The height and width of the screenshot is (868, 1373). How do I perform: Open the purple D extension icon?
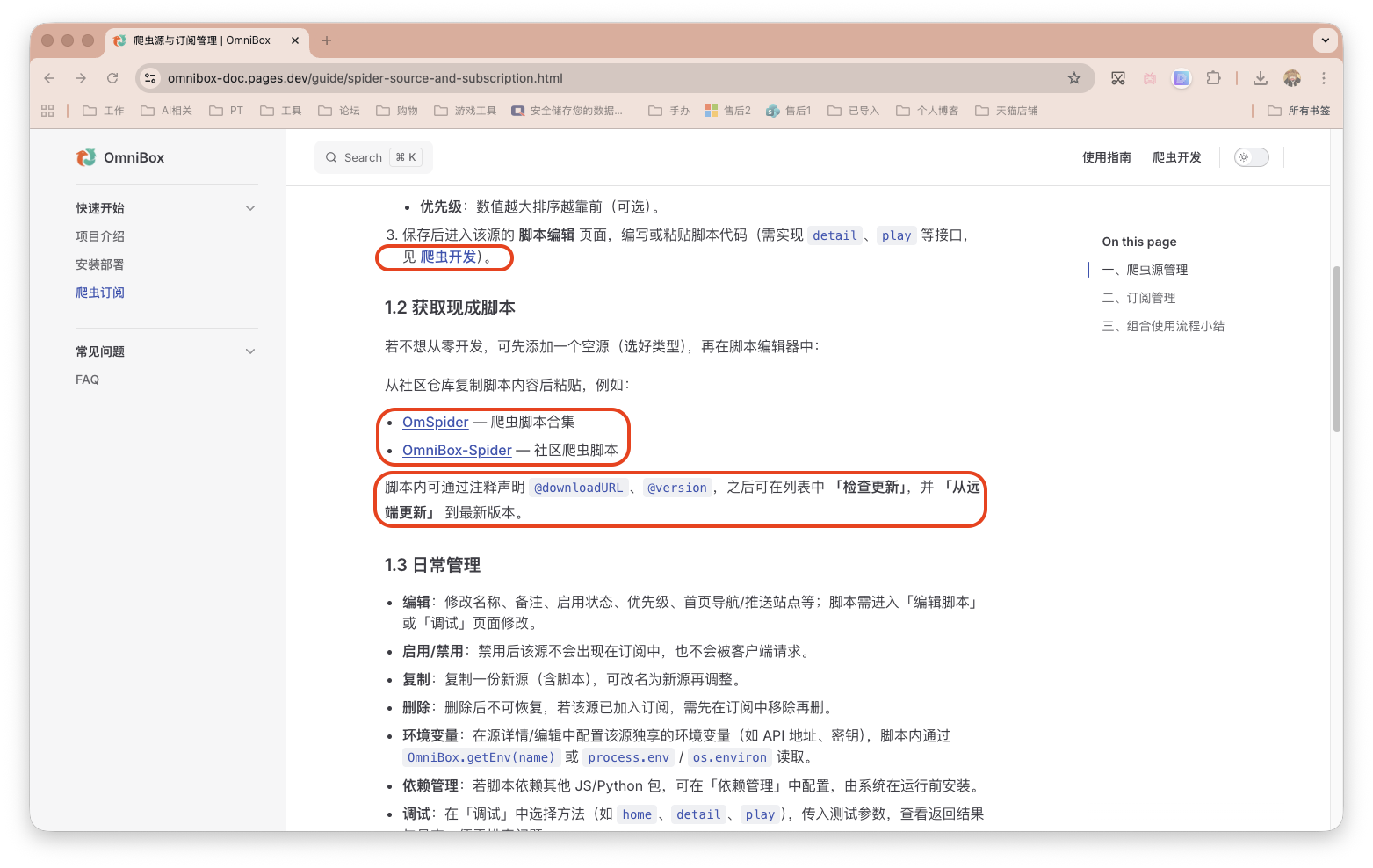[x=1181, y=78]
